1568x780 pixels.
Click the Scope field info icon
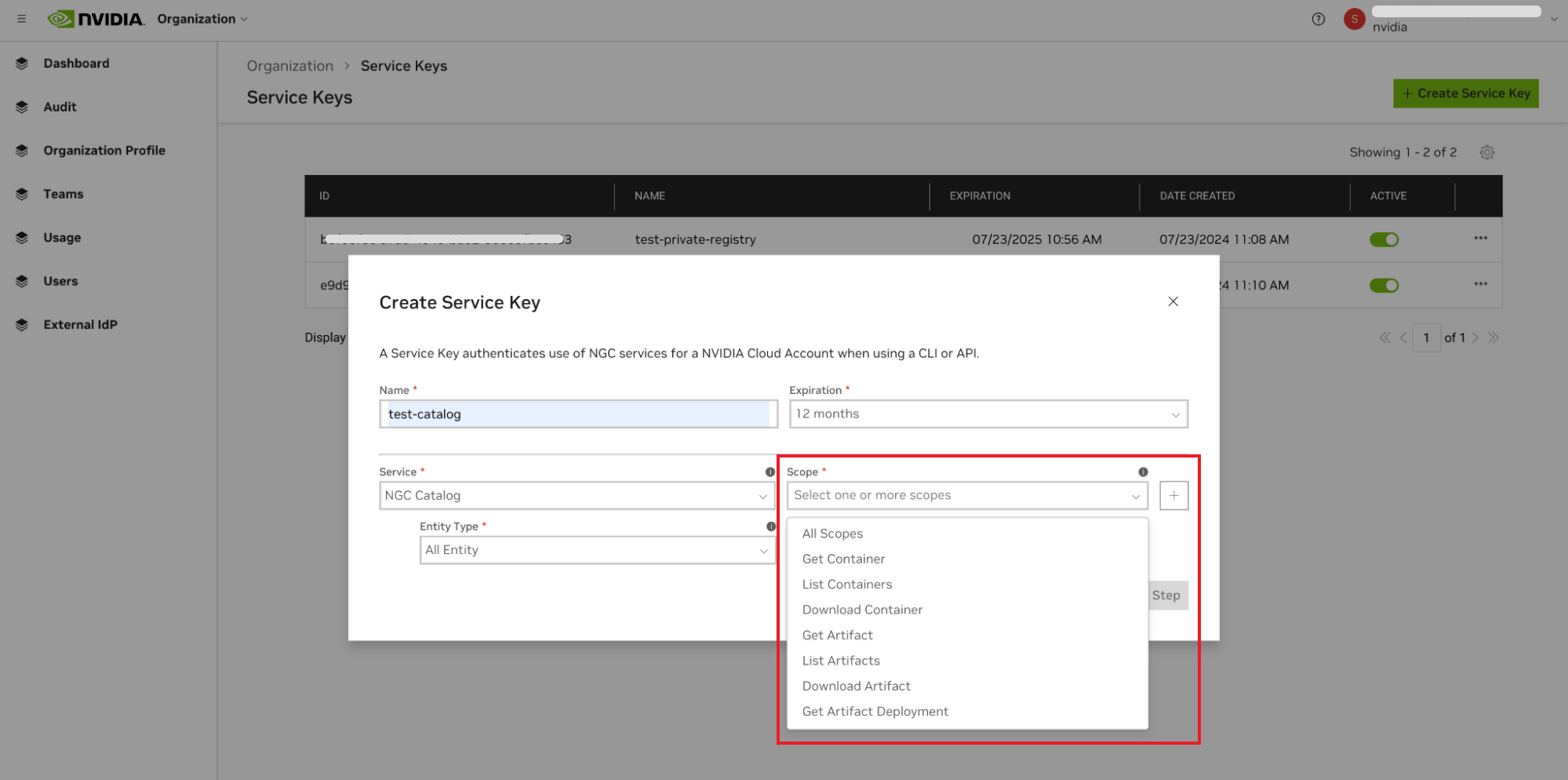tap(1143, 472)
